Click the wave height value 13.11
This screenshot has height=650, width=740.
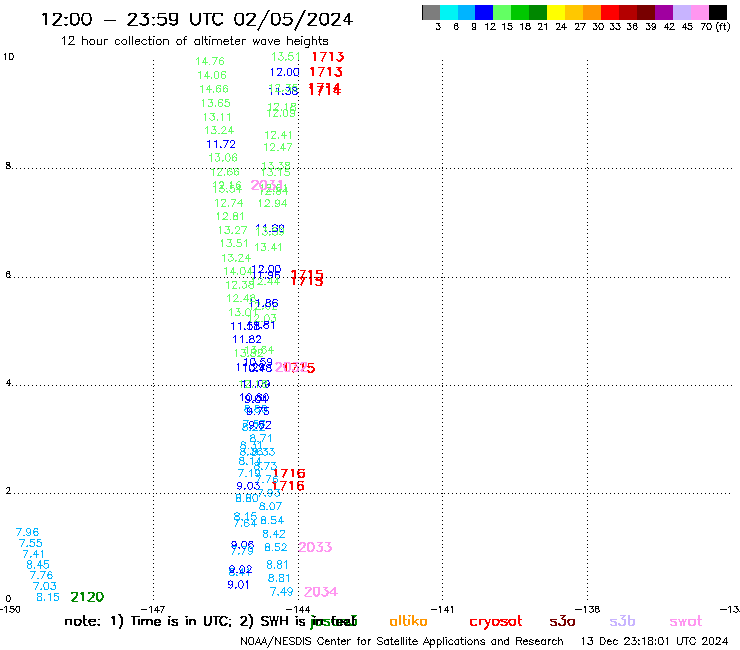(x=217, y=117)
